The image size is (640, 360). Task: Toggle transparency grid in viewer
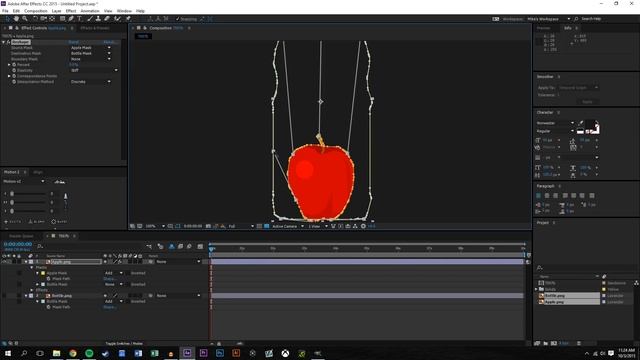pos(267,226)
